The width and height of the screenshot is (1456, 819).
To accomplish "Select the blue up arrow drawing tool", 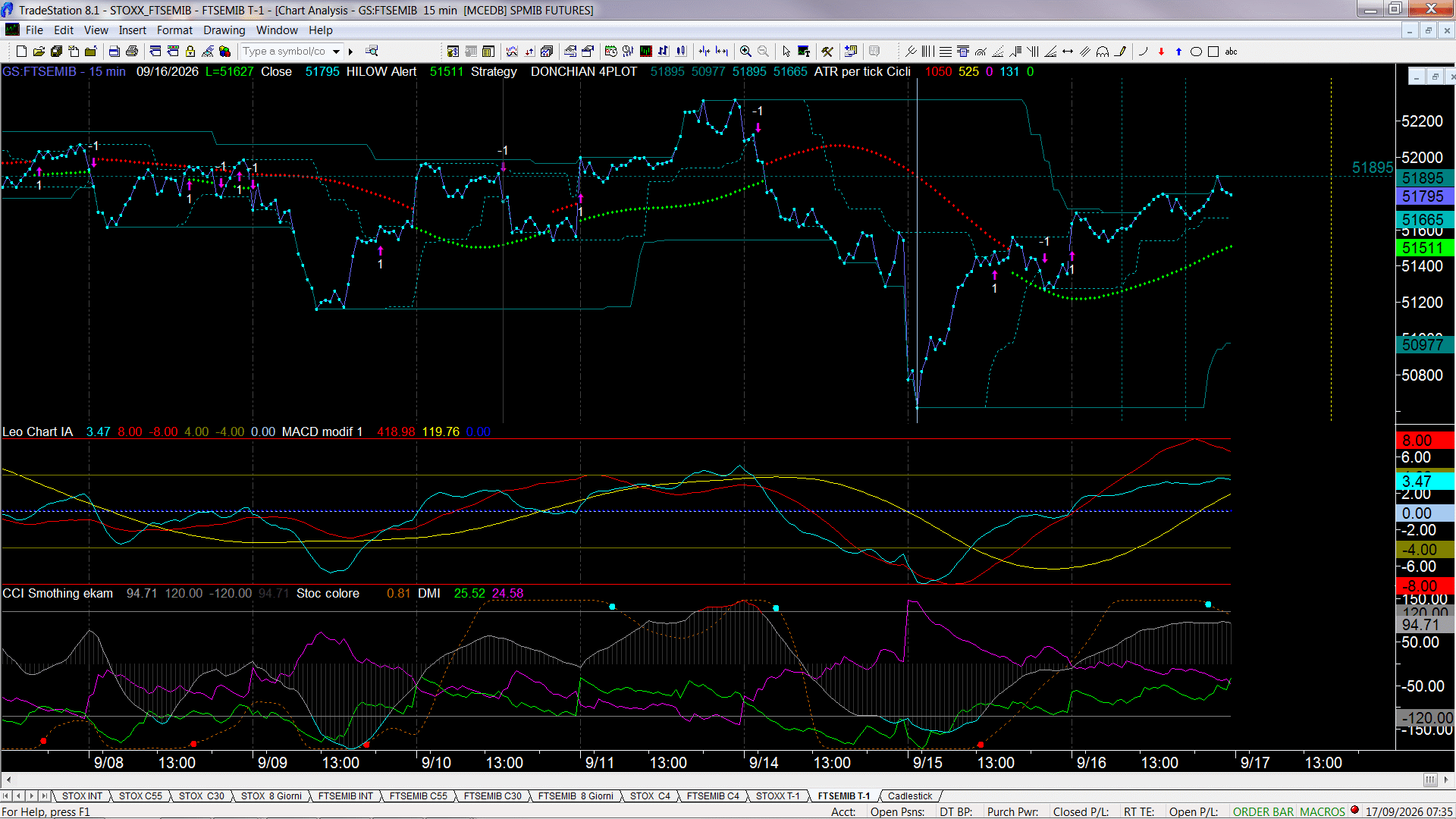I will (1178, 52).
